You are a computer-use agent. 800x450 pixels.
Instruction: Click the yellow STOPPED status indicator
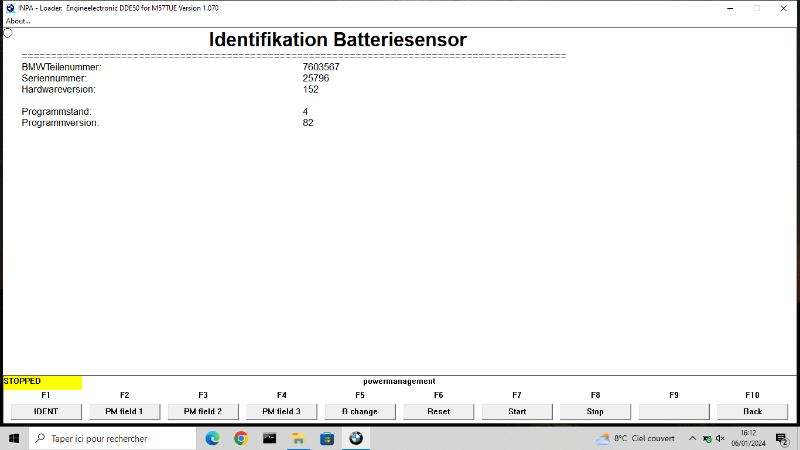click(x=42, y=383)
